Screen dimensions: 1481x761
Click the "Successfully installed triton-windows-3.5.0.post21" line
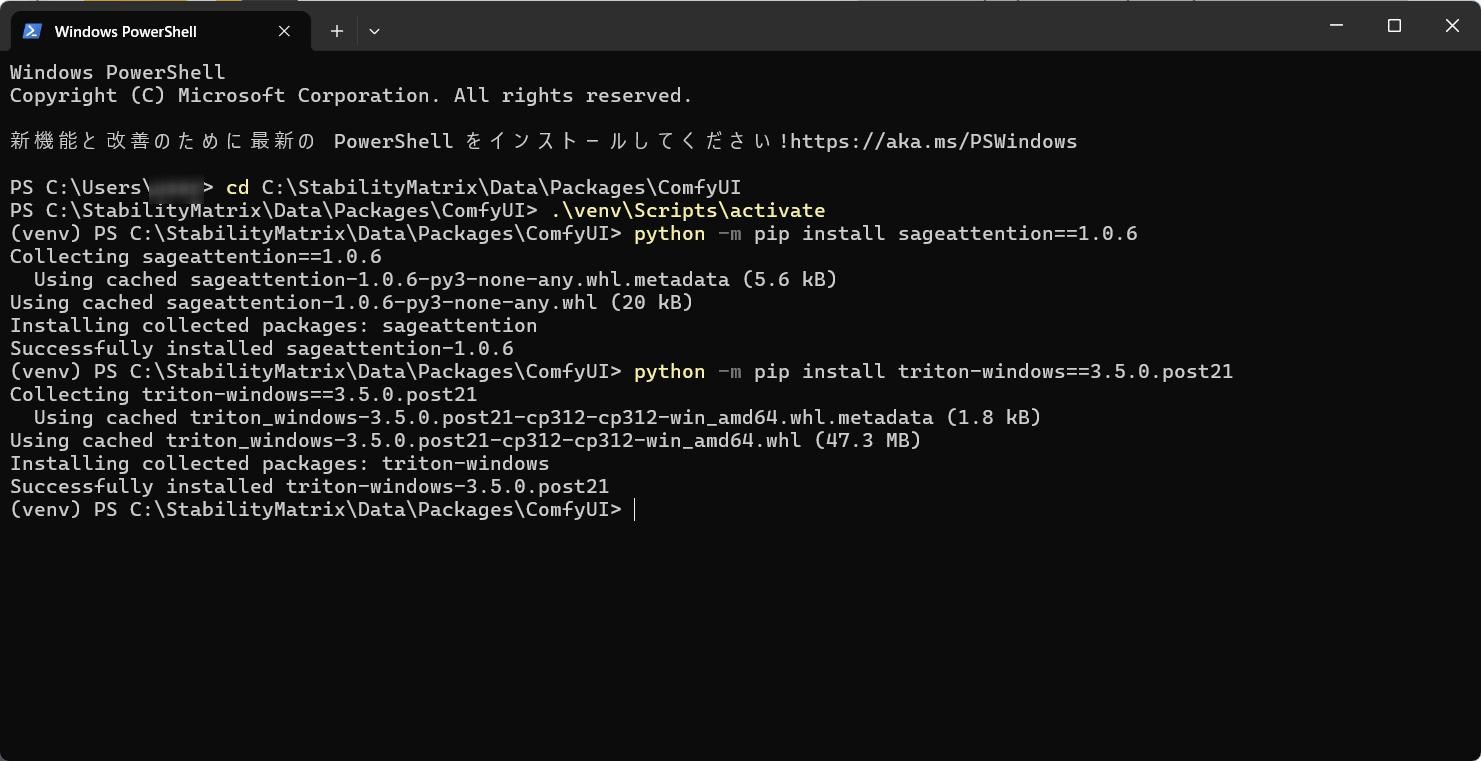(310, 486)
